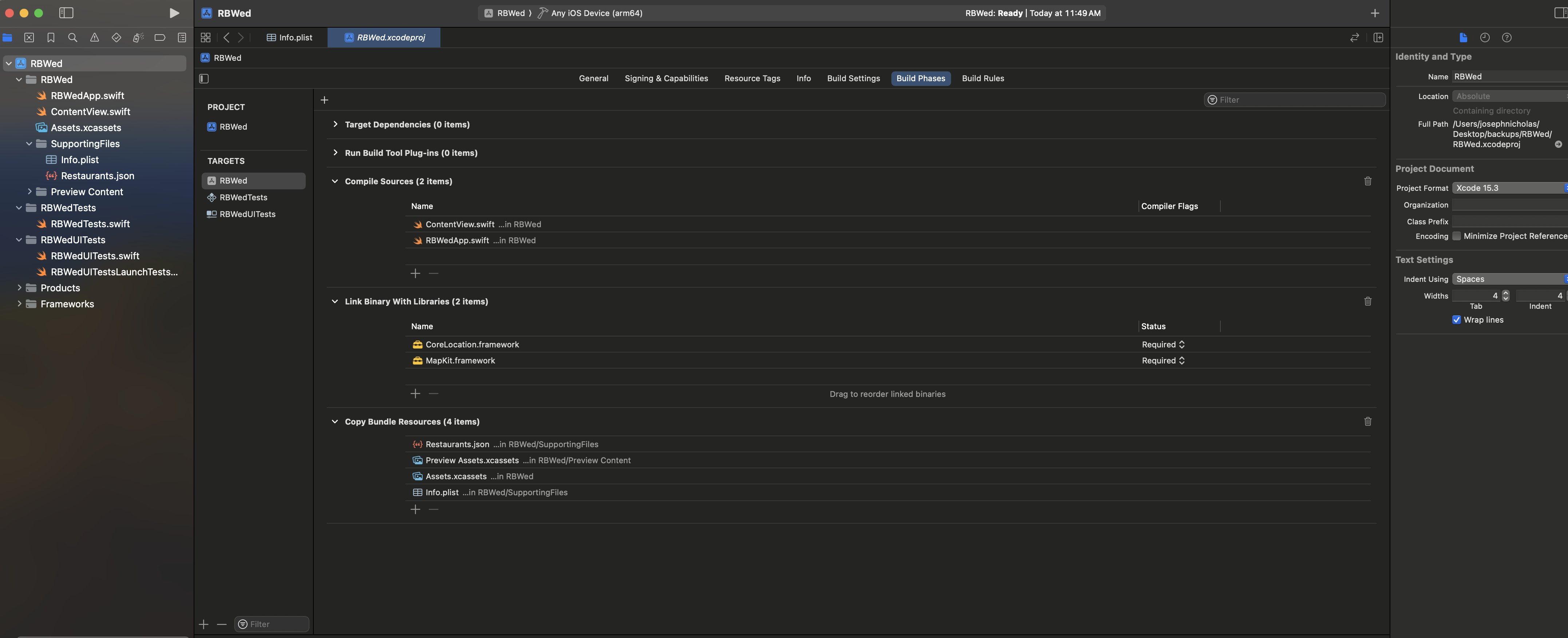Show the File inspector

[1463, 38]
